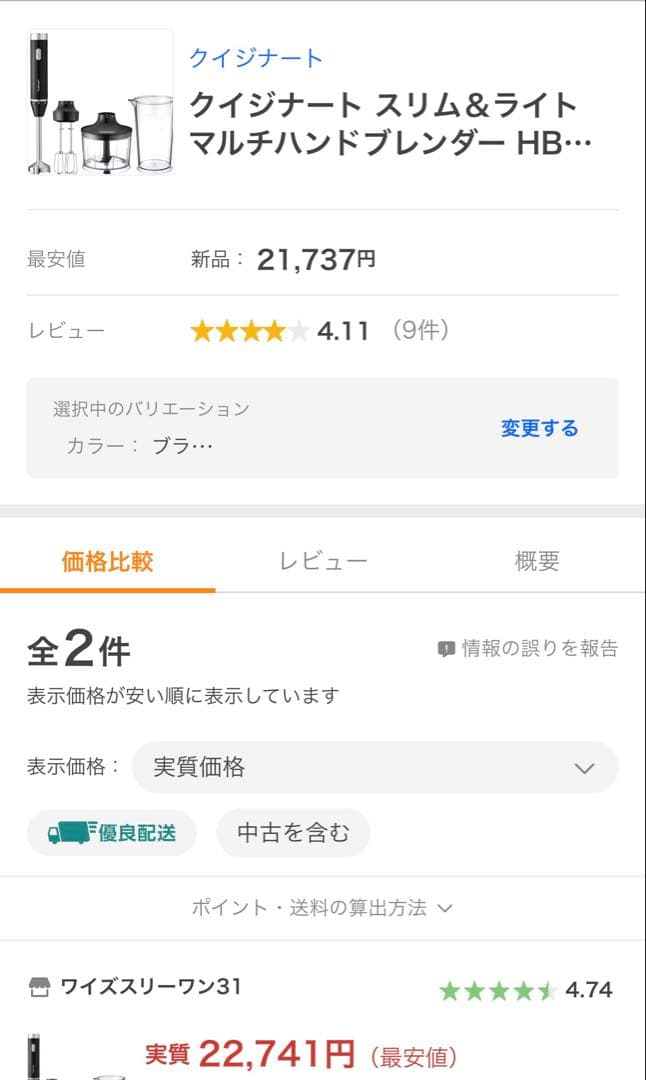
Task: Select the 価格比較 tab
Action: click(x=107, y=561)
